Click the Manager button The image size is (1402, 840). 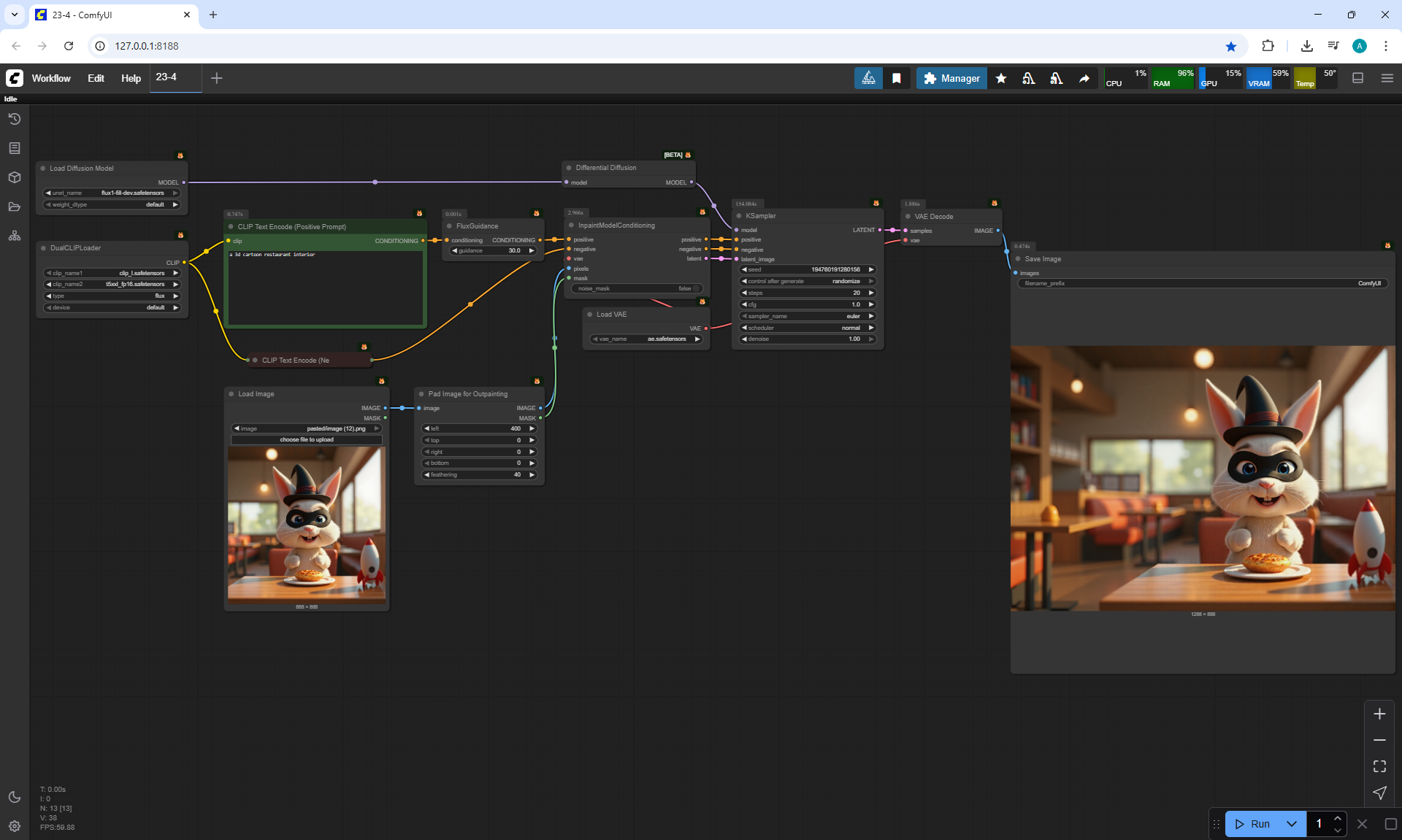pos(951,78)
